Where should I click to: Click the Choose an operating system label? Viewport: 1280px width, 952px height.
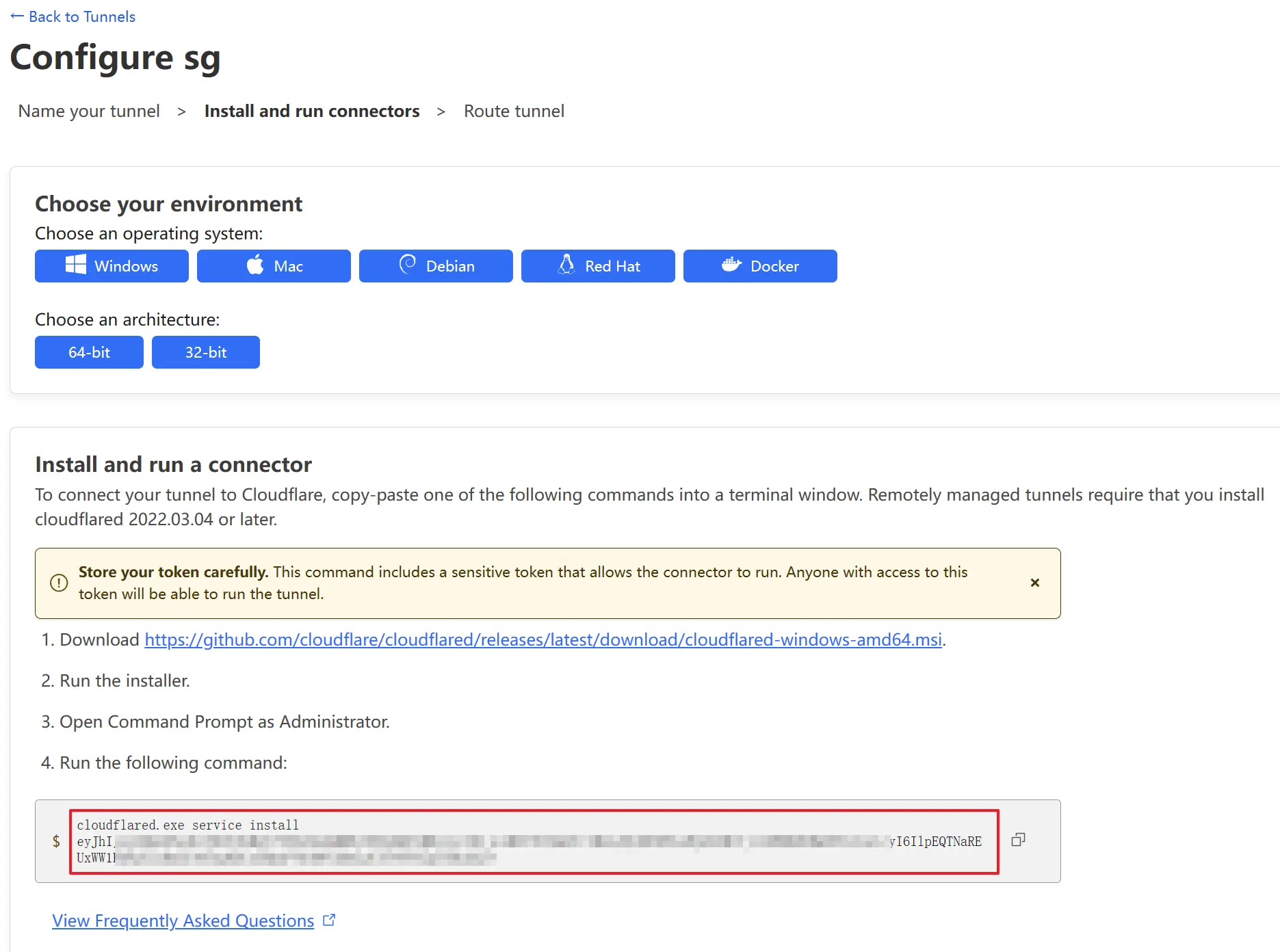(148, 233)
